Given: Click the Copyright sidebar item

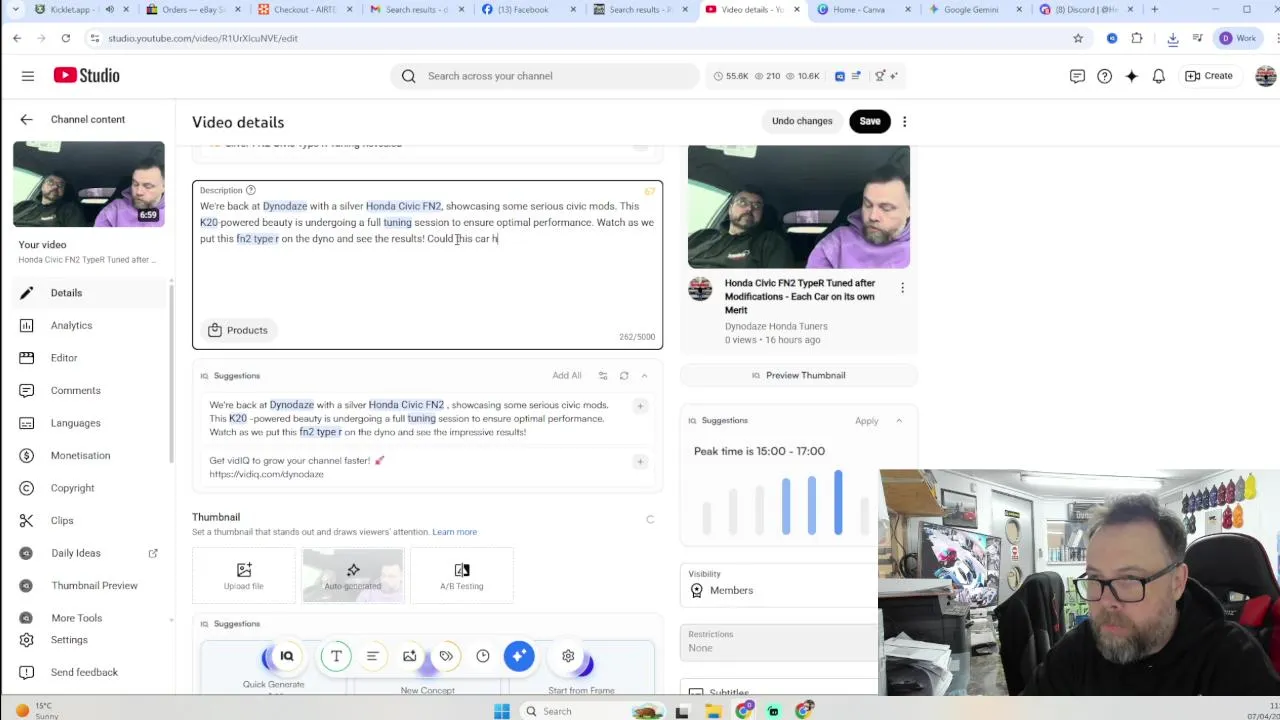Looking at the screenshot, I should click(72, 488).
